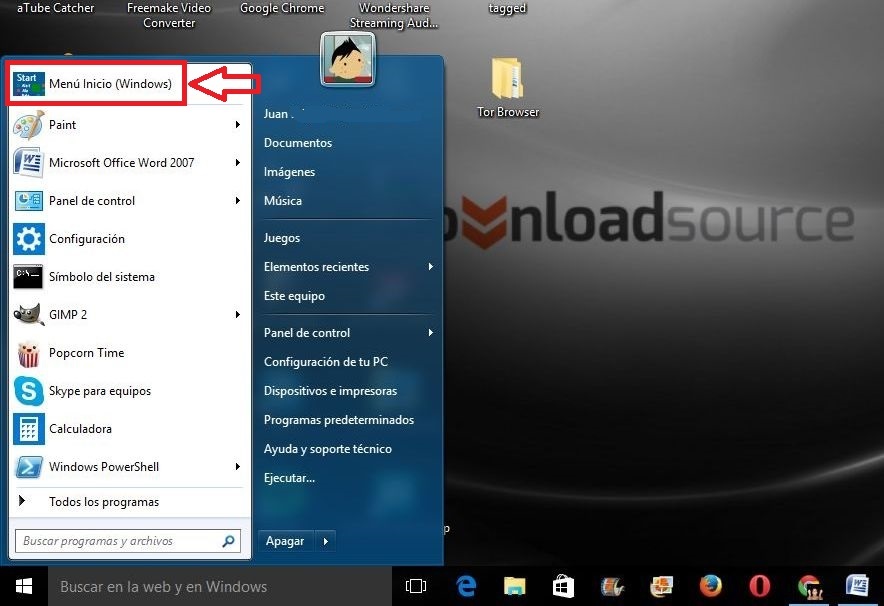Click Ejecutar... entry
Viewport: 884px width, 606px height.
(289, 478)
